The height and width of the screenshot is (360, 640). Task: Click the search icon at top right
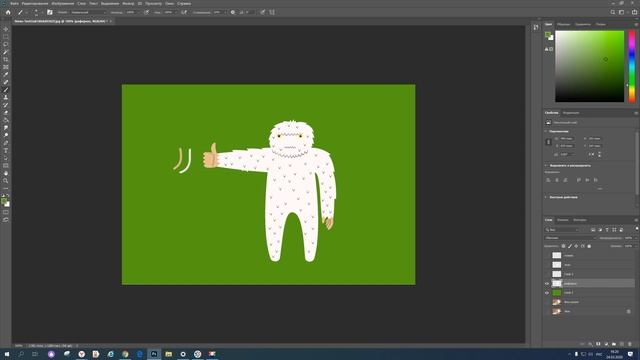click(613, 12)
